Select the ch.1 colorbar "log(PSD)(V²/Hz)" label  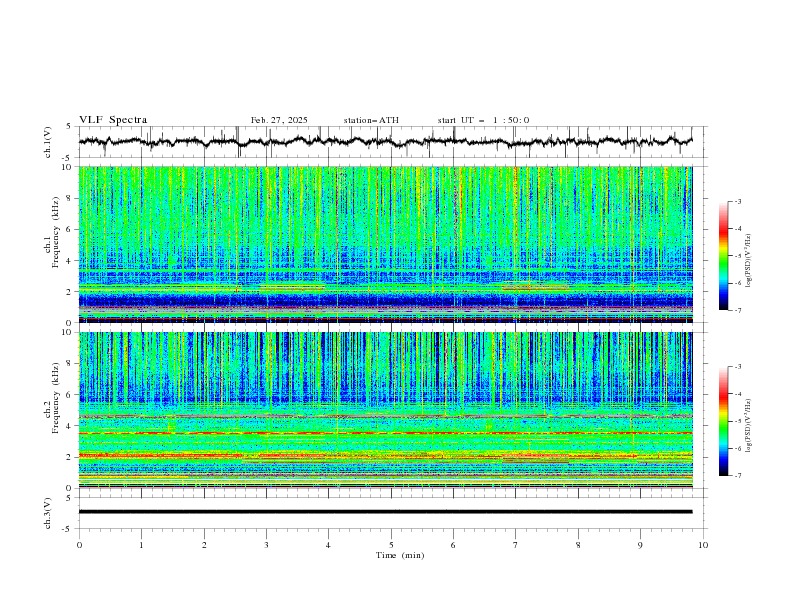point(749,261)
